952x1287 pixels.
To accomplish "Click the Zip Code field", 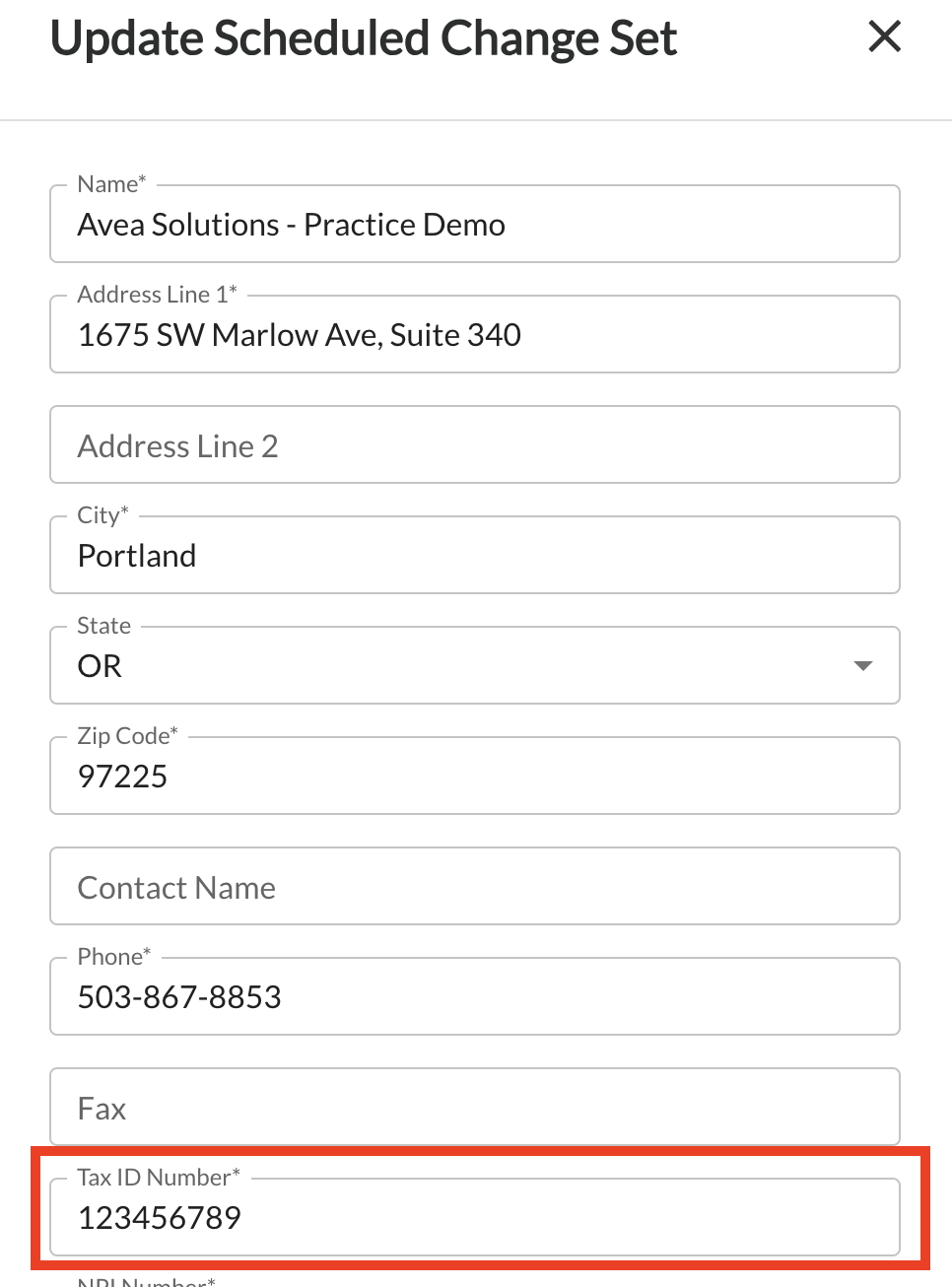I will pyautogui.click(x=475, y=776).
